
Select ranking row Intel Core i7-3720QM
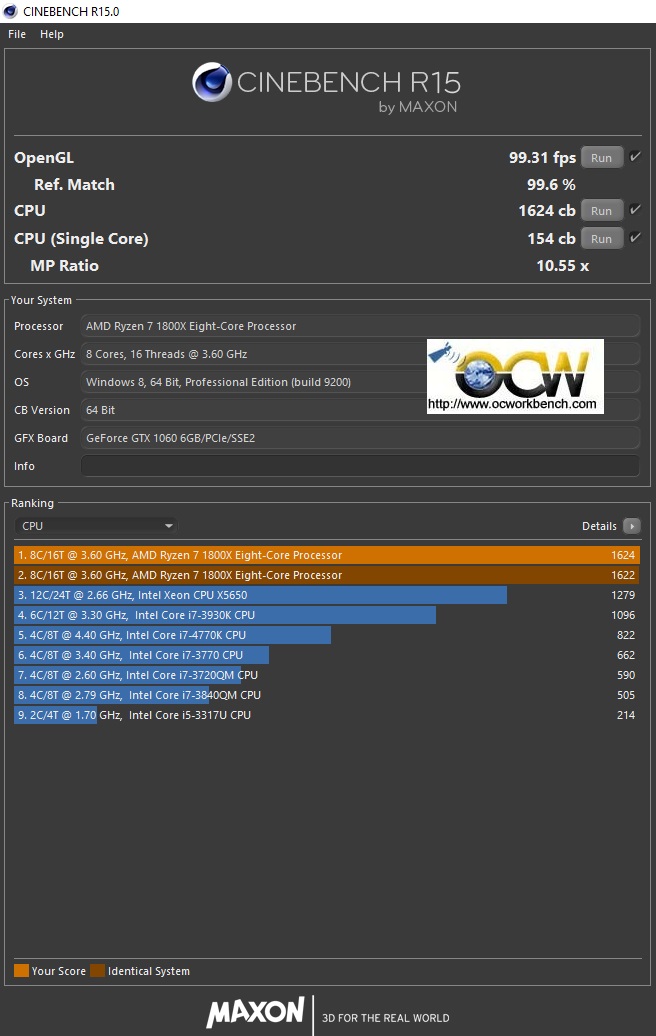click(x=327, y=675)
